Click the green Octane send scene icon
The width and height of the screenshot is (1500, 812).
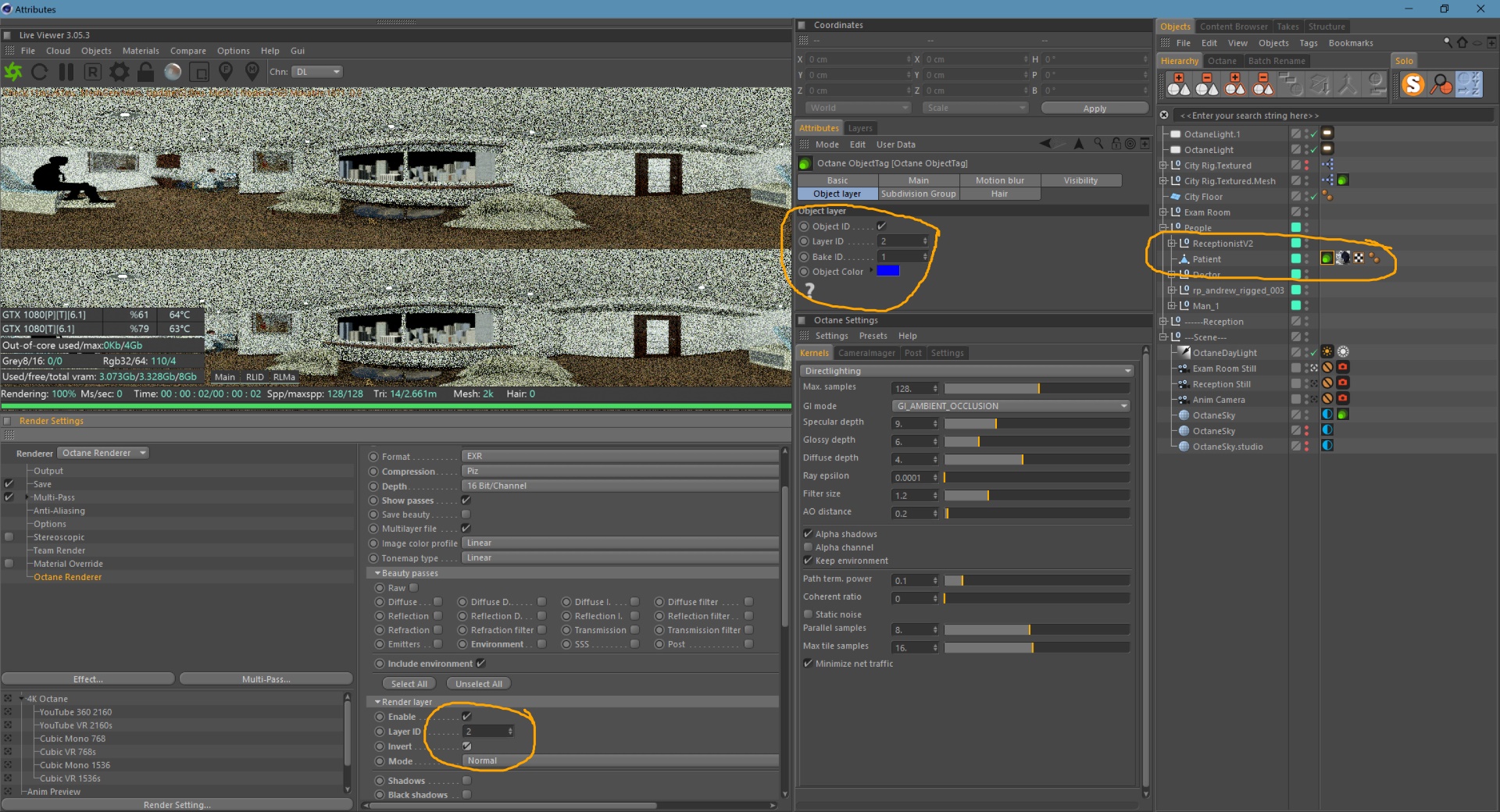point(13,72)
